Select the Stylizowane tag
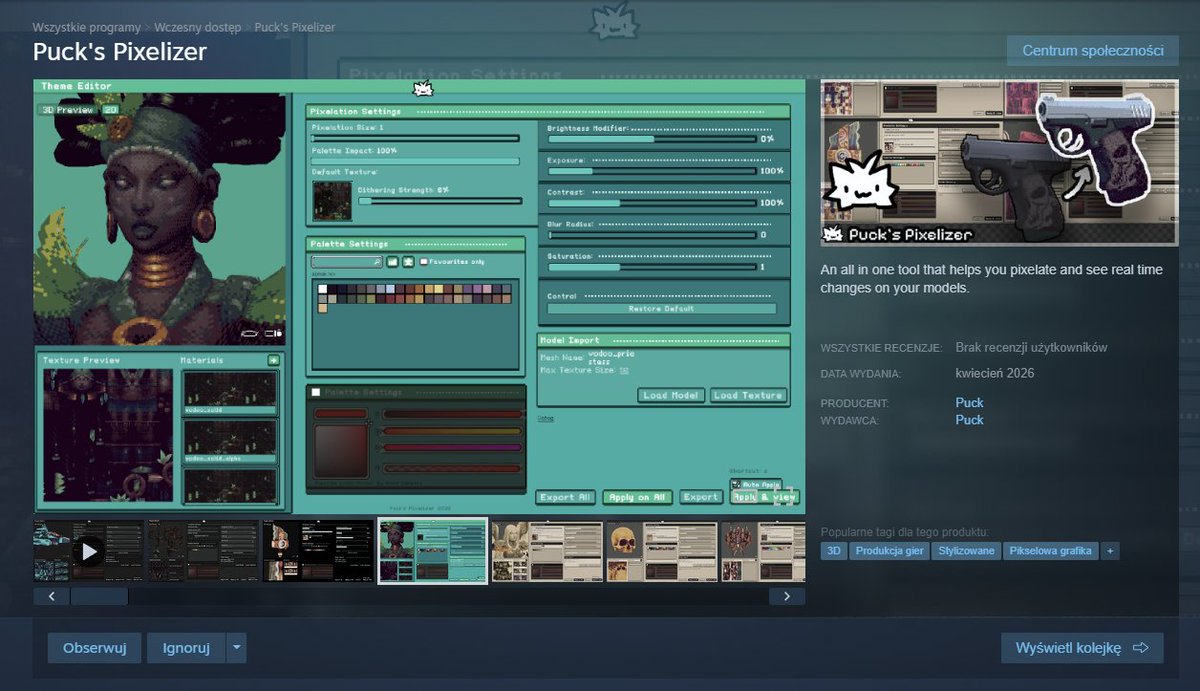 pyautogui.click(x=966, y=551)
